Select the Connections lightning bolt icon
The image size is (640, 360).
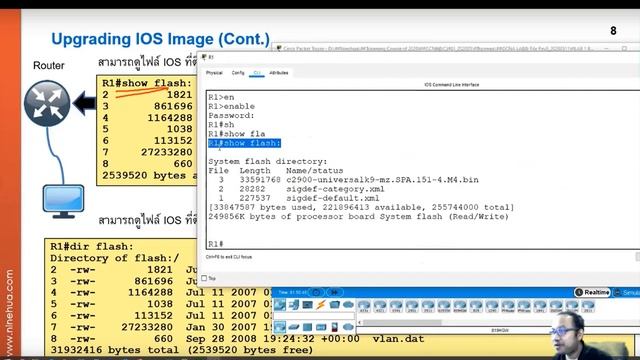(321, 304)
